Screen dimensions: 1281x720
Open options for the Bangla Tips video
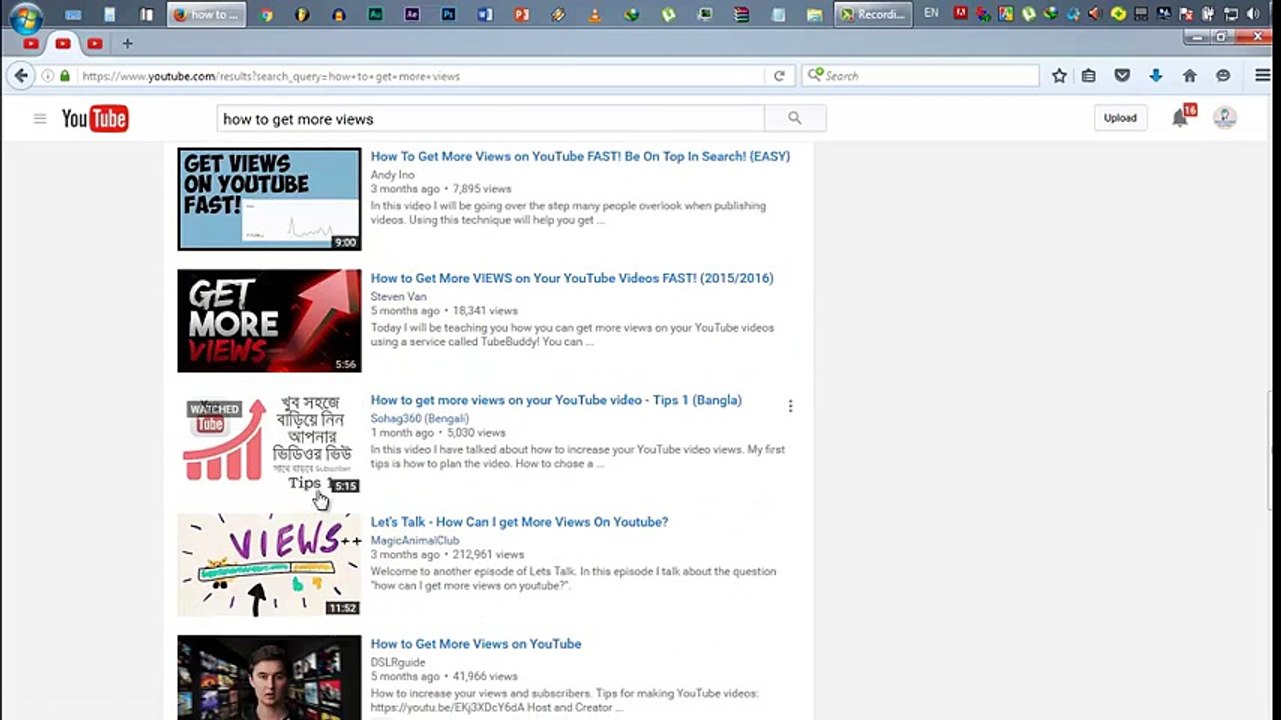pyautogui.click(x=790, y=406)
